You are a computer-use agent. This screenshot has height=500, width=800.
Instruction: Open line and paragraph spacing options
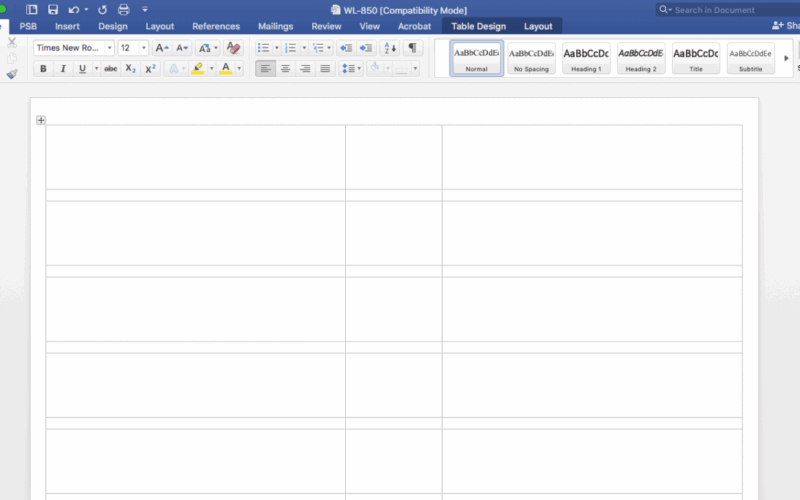tap(351, 68)
